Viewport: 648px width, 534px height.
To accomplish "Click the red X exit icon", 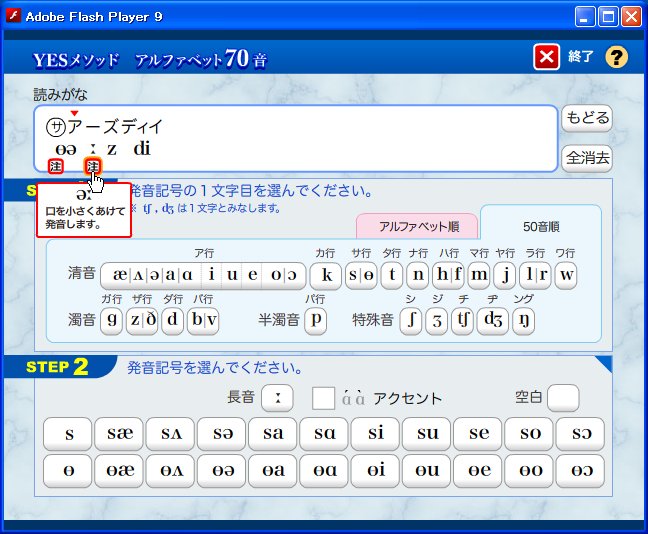I will [546, 57].
